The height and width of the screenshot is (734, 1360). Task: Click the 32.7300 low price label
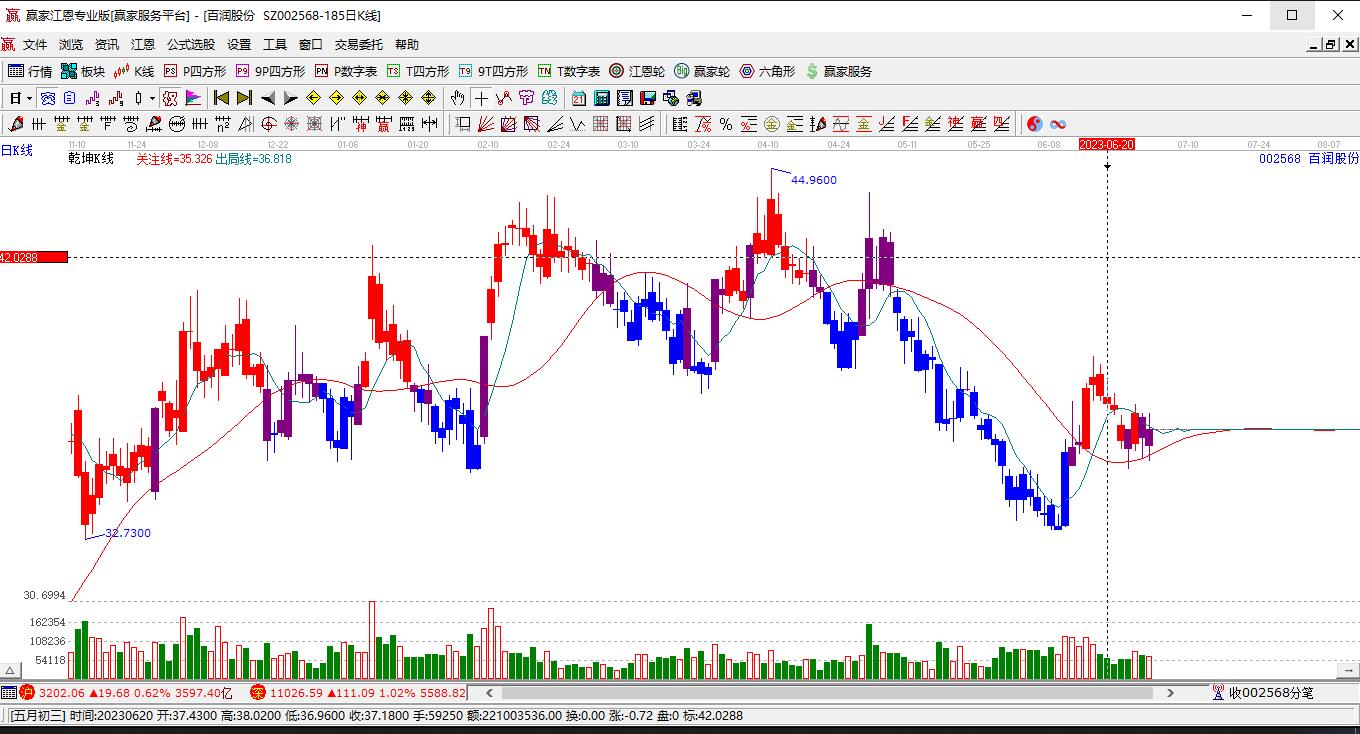(x=128, y=533)
